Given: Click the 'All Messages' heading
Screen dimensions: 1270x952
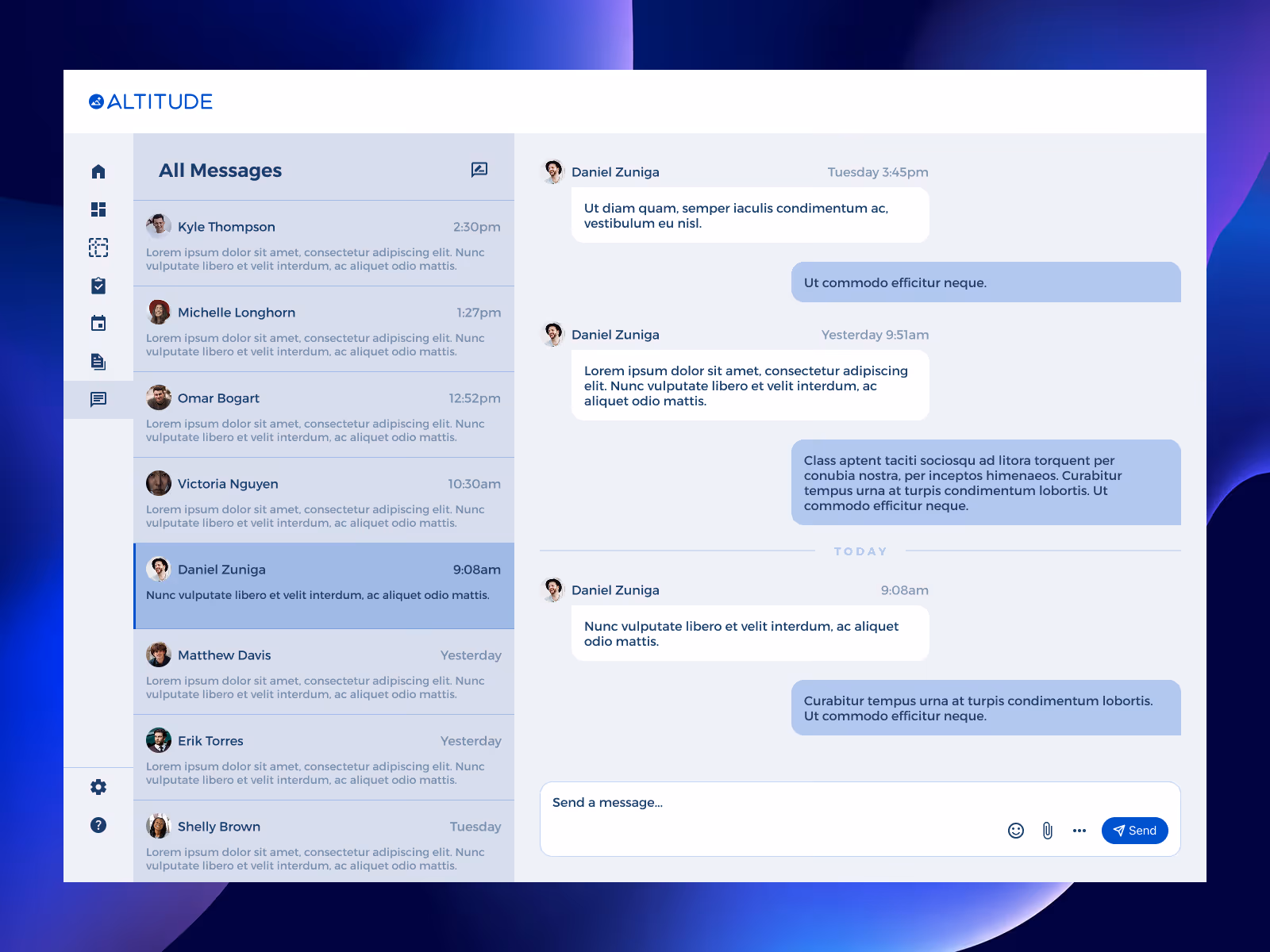Looking at the screenshot, I should pos(220,171).
